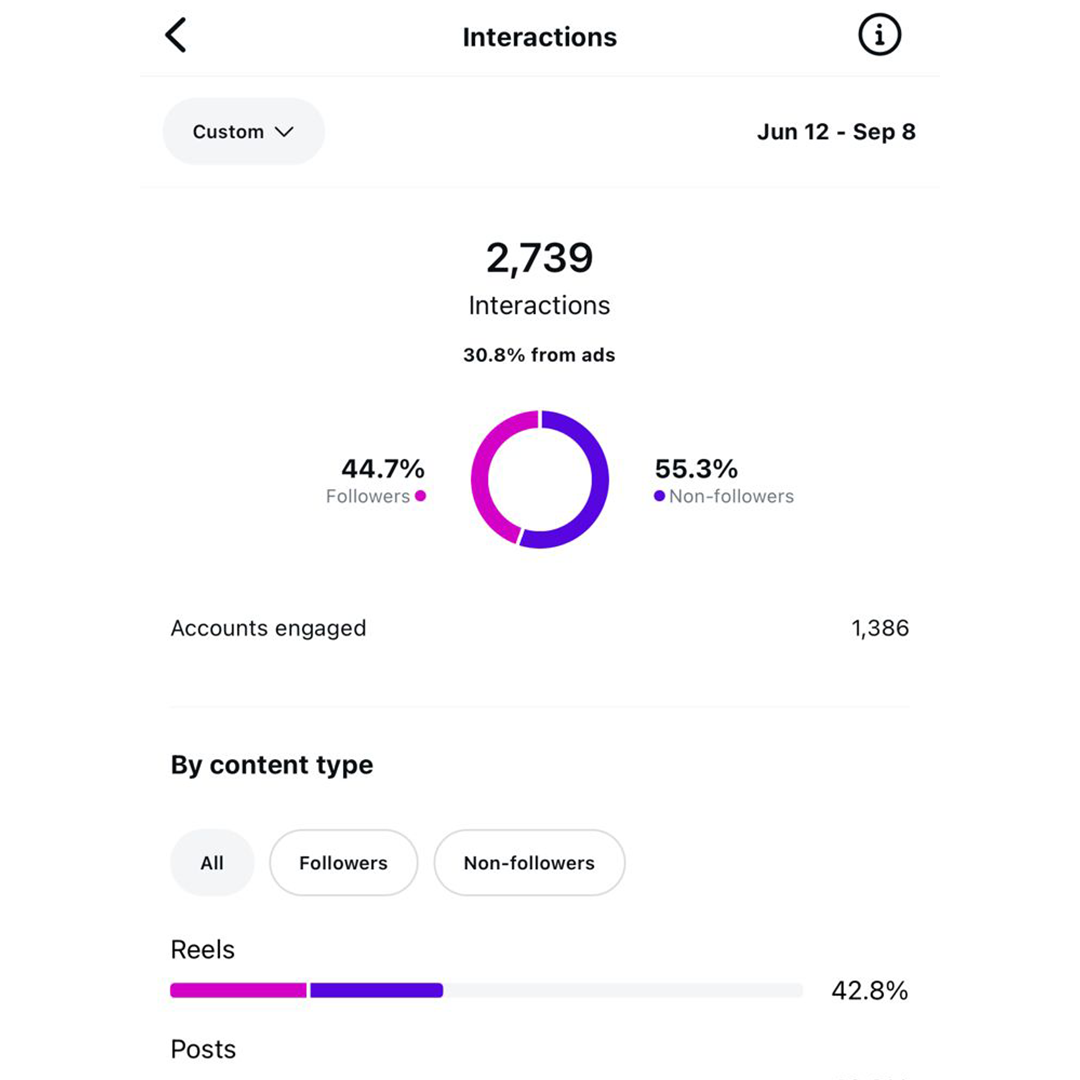The image size is (1080, 1080).
Task: Click the 30.8% from ads text
Action: 539,355
